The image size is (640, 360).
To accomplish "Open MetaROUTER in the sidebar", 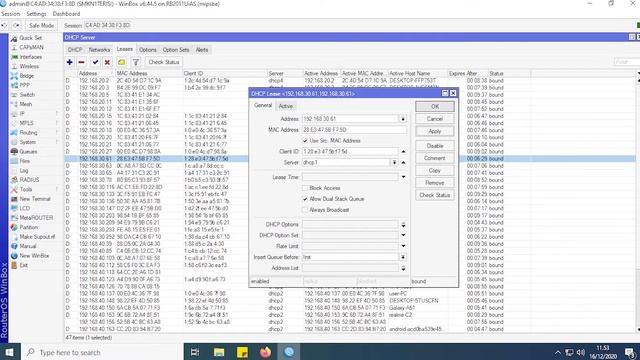I will (x=36, y=218).
